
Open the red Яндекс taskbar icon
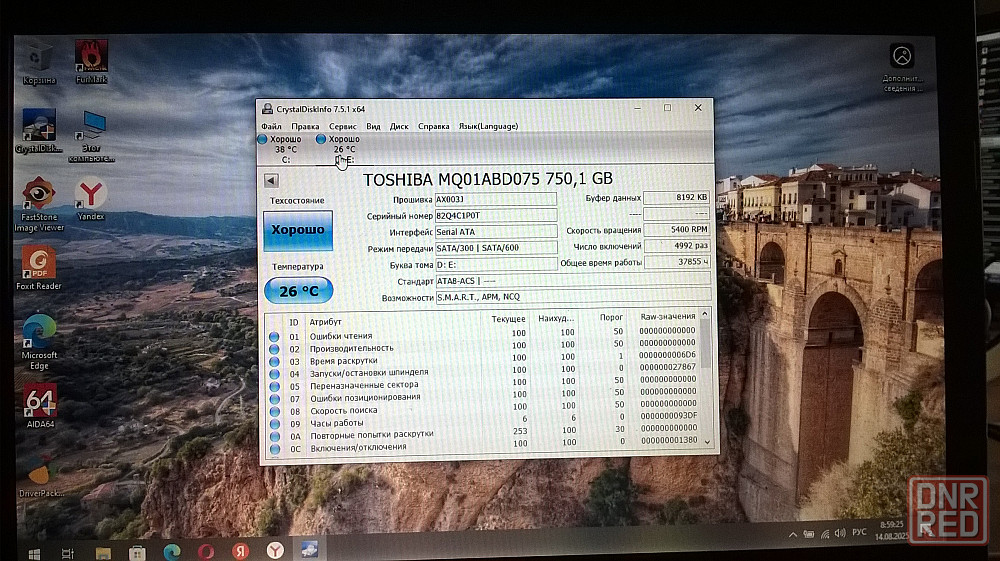point(240,551)
